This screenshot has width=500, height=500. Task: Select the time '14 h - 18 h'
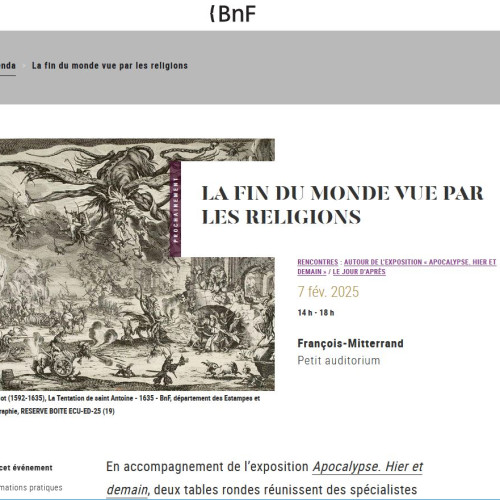coord(316,313)
